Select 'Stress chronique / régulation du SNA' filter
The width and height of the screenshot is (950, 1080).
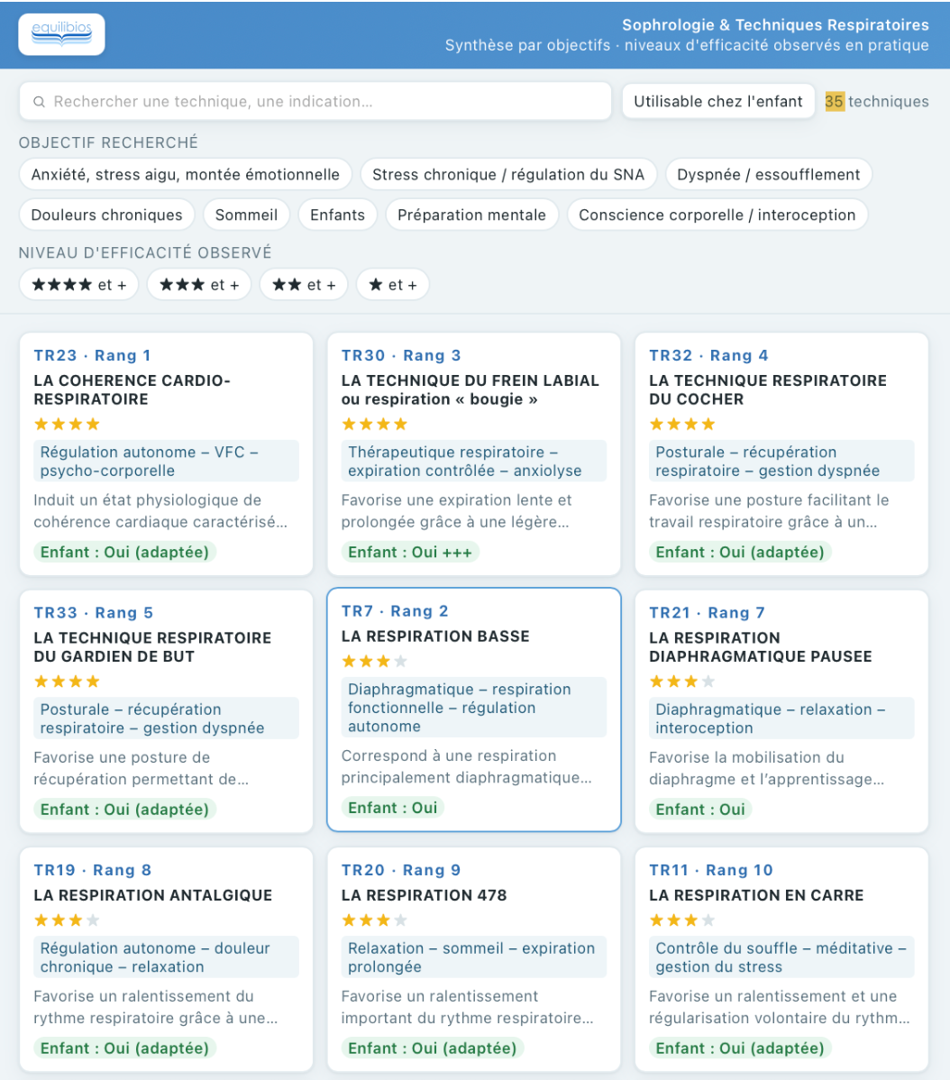coord(508,174)
